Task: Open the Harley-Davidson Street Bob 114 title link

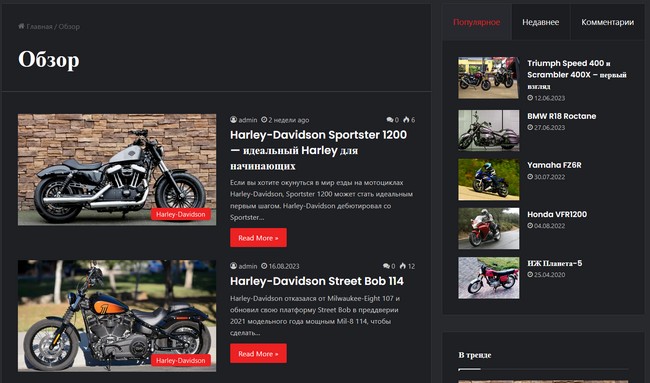Action: point(317,281)
